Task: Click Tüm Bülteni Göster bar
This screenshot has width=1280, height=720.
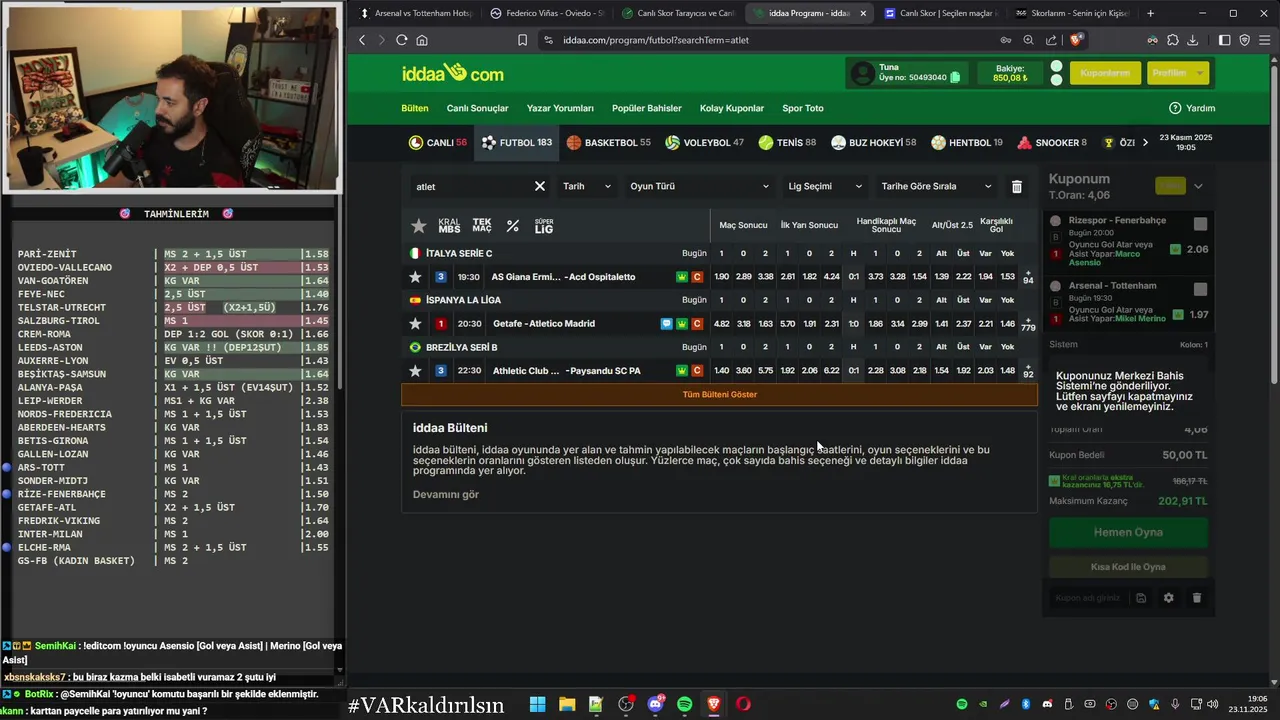Action: click(719, 394)
